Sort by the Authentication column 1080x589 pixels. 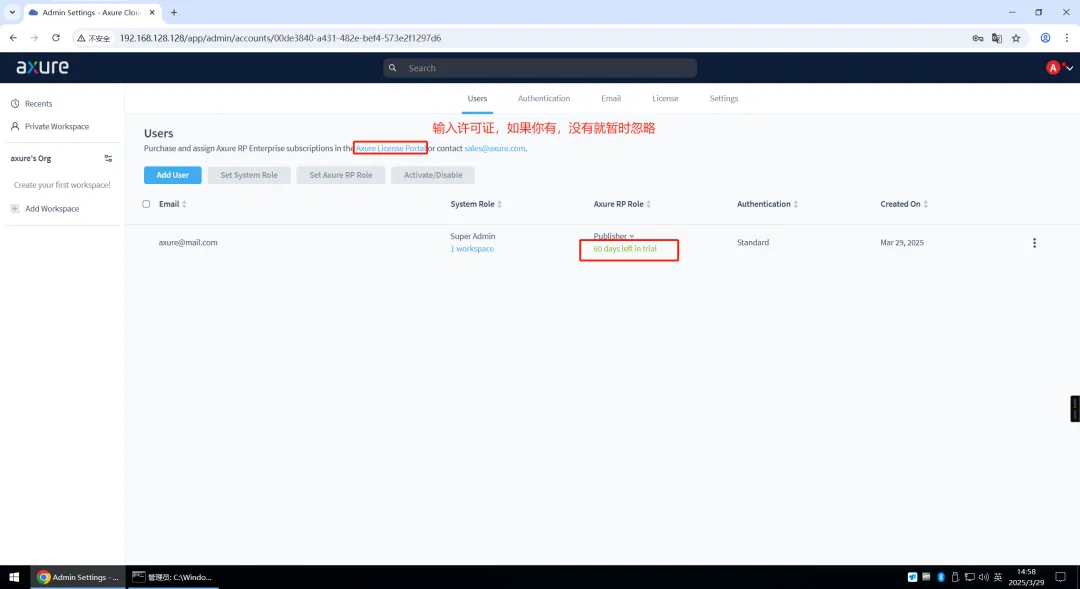767,204
